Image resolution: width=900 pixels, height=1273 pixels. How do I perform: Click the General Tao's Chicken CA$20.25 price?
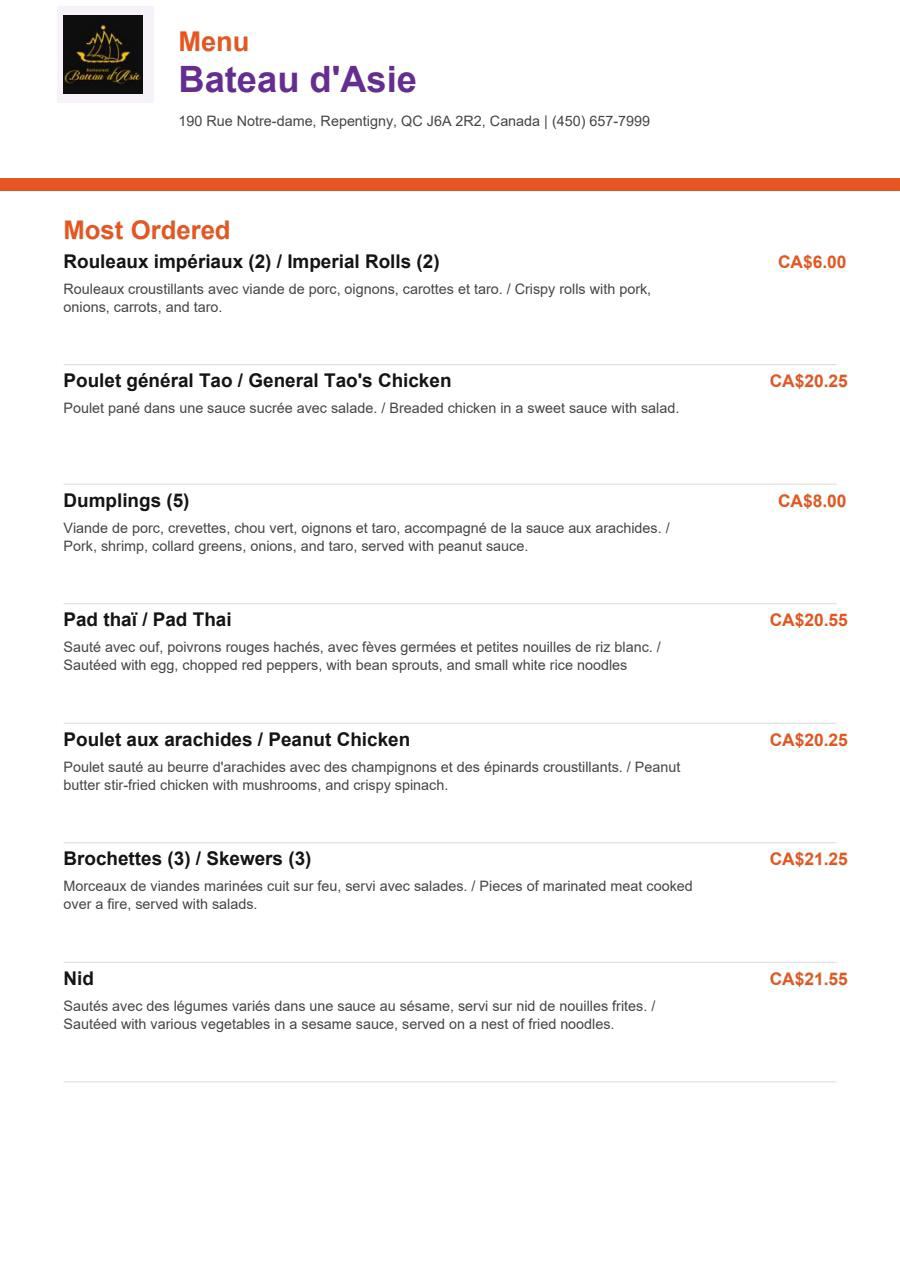pyautogui.click(x=808, y=381)
